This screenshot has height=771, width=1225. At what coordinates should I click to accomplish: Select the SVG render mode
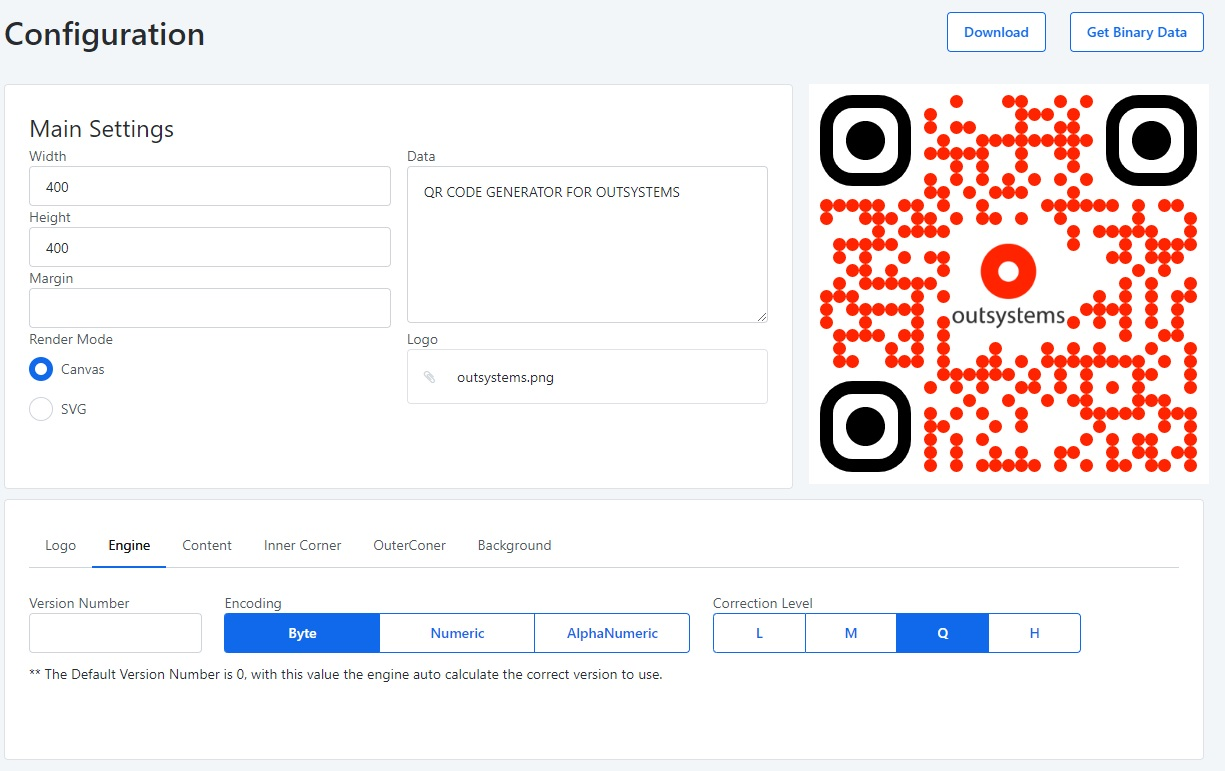tap(40, 409)
